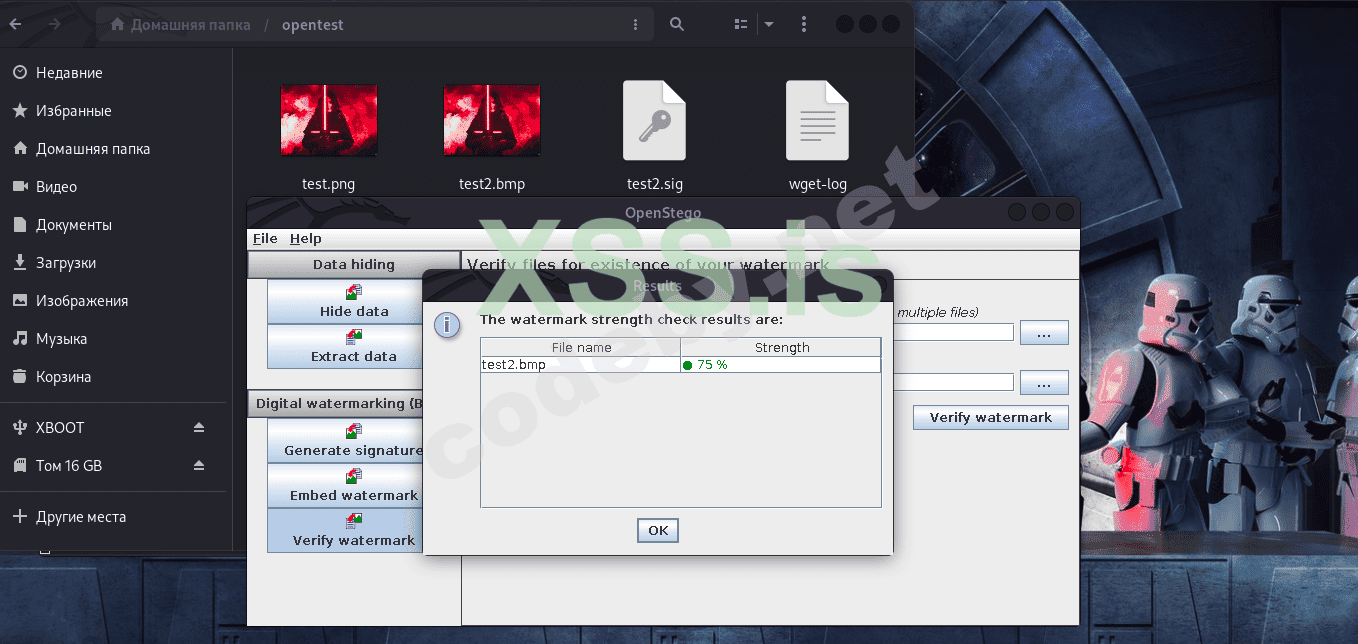Open Документы folder in the sidebar
The width and height of the screenshot is (1358, 644).
116,225
